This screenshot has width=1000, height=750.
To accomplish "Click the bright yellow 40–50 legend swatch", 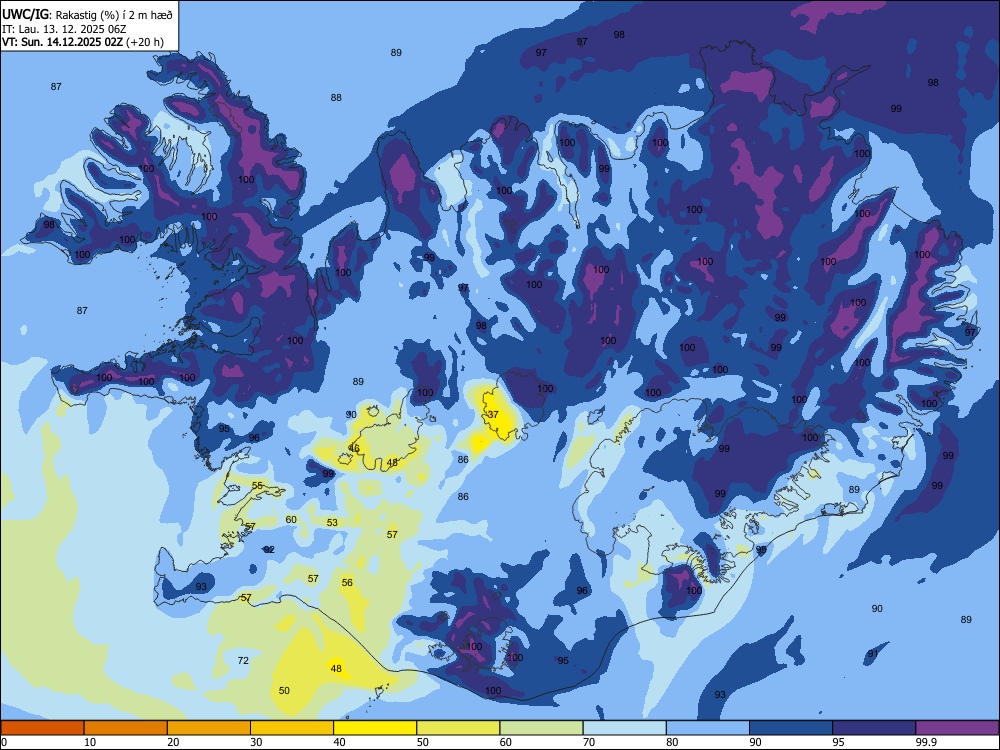I will tap(375, 728).
